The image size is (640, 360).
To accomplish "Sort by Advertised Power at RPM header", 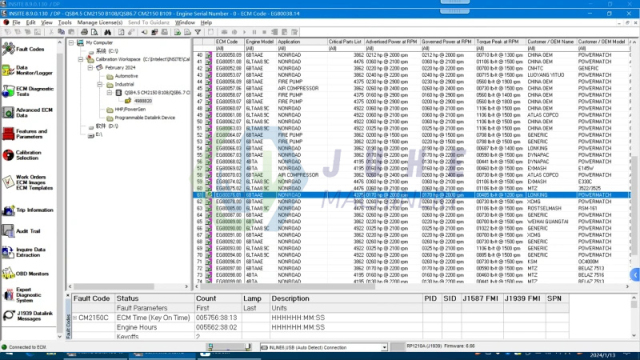I will 391,42.
